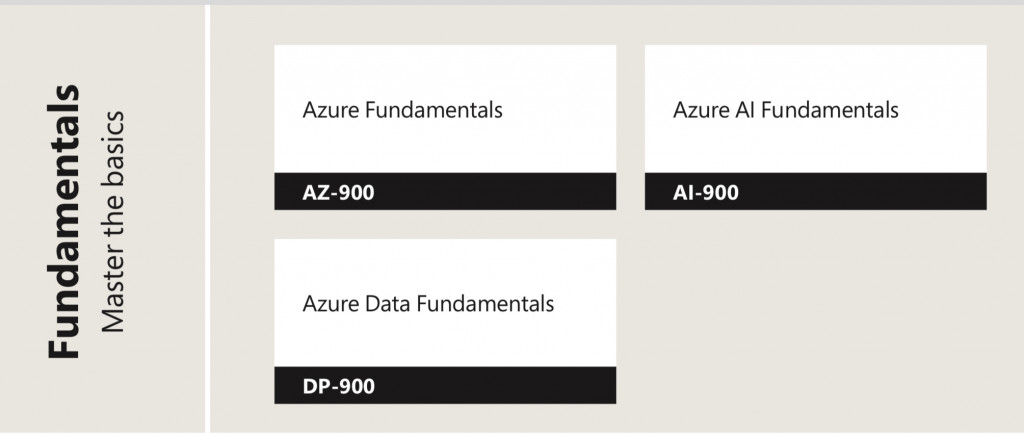Screen dimensions: 1024x434
Task: Click the AZ-900 exam code label
Action: pyautogui.click(x=338, y=192)
